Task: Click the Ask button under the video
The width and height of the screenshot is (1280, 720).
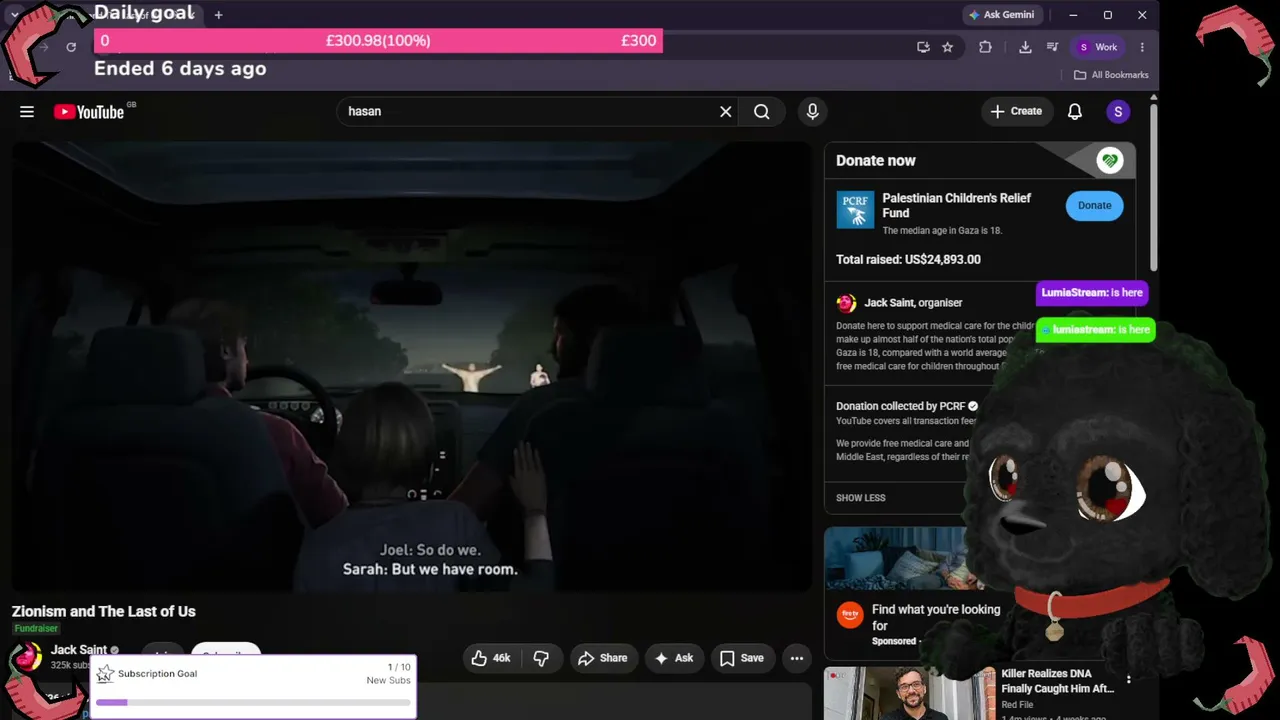Action: point(674,658)
